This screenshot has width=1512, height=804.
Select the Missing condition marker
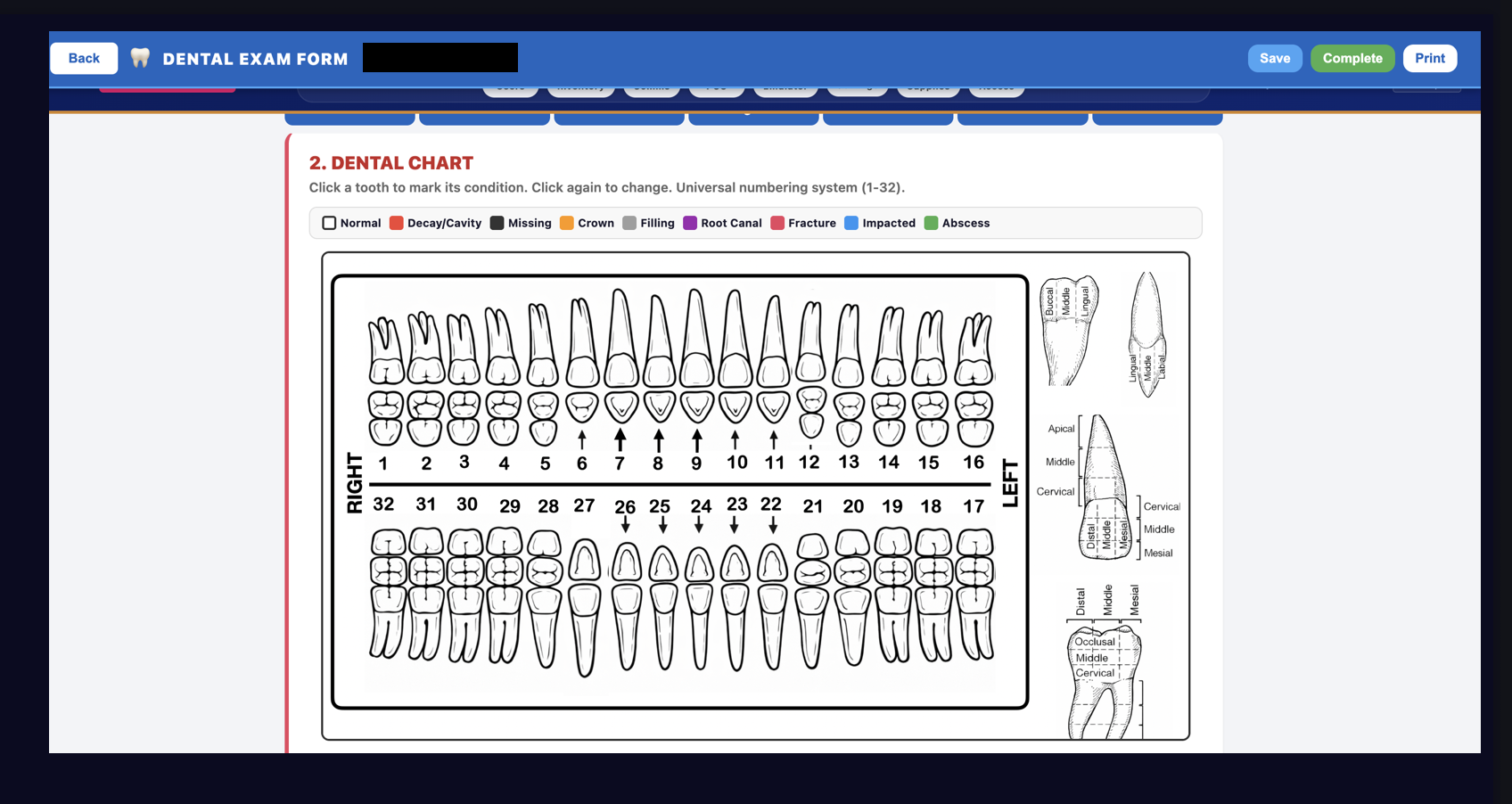(497, 223)
